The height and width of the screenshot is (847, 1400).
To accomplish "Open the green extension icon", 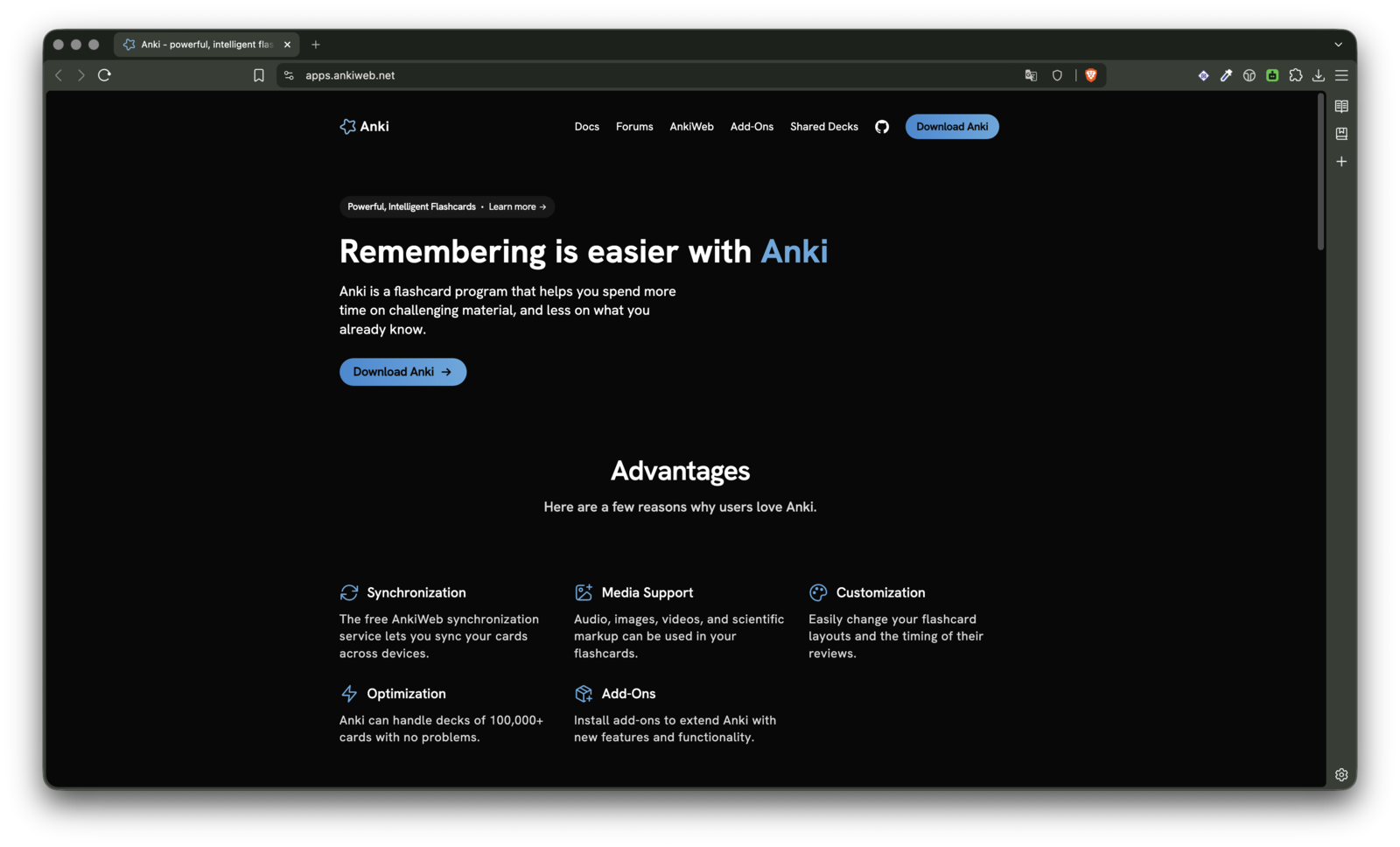I will click(x=1272, y=76).
